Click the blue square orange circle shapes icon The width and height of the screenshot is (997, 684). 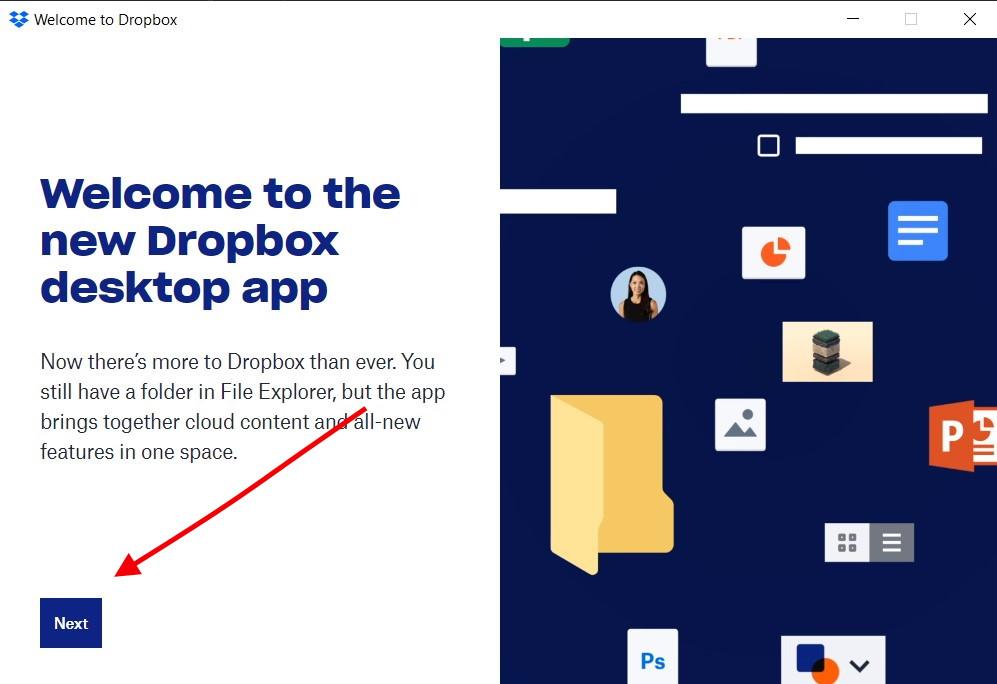coord(818,664)
